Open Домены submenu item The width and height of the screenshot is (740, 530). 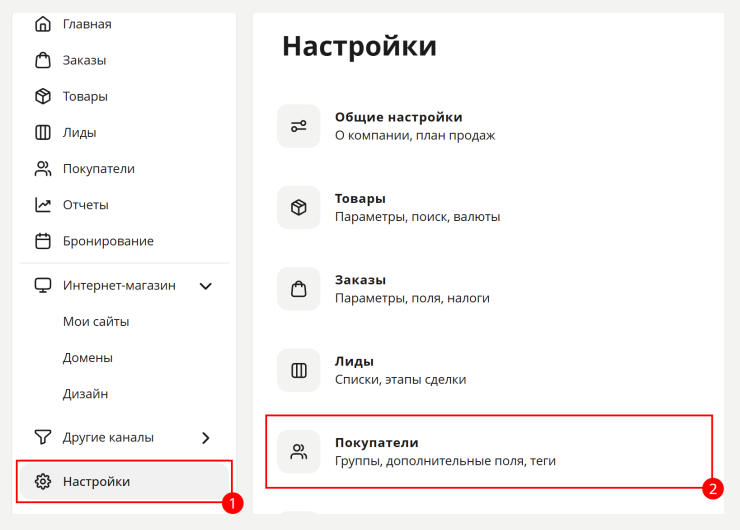(88, 358)
